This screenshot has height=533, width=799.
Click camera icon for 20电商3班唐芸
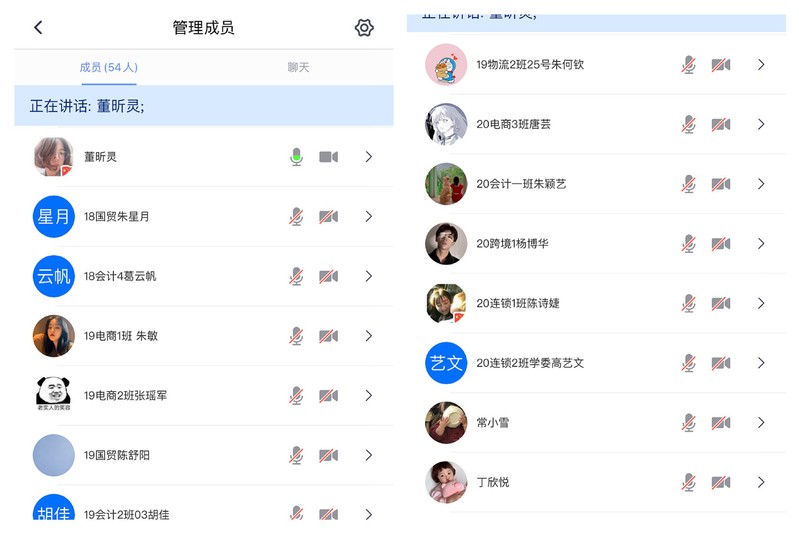[721, 124]
